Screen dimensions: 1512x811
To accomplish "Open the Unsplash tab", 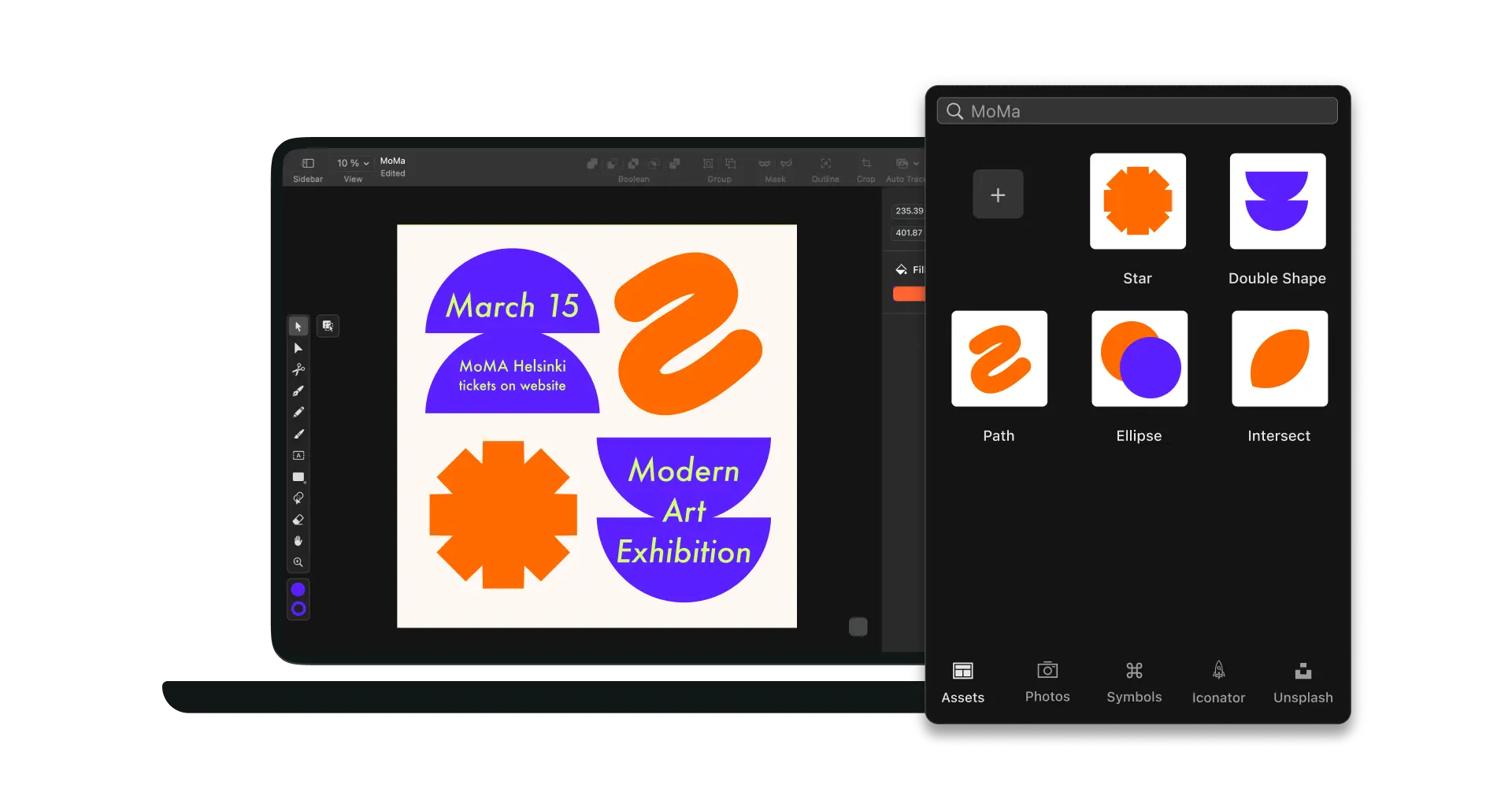I will [x=1303, y=682].
